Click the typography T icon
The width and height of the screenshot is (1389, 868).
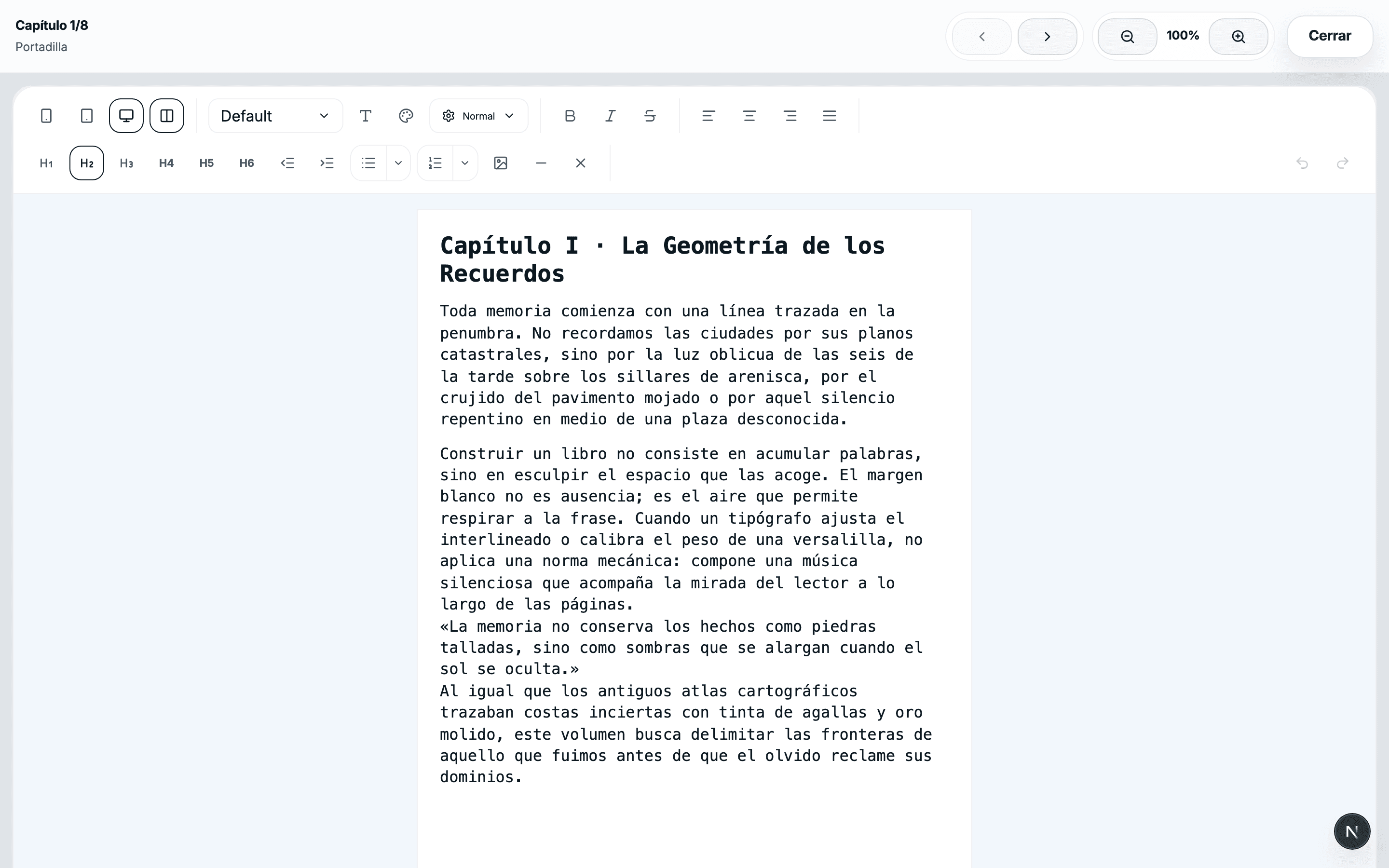(x=366, y=116)
